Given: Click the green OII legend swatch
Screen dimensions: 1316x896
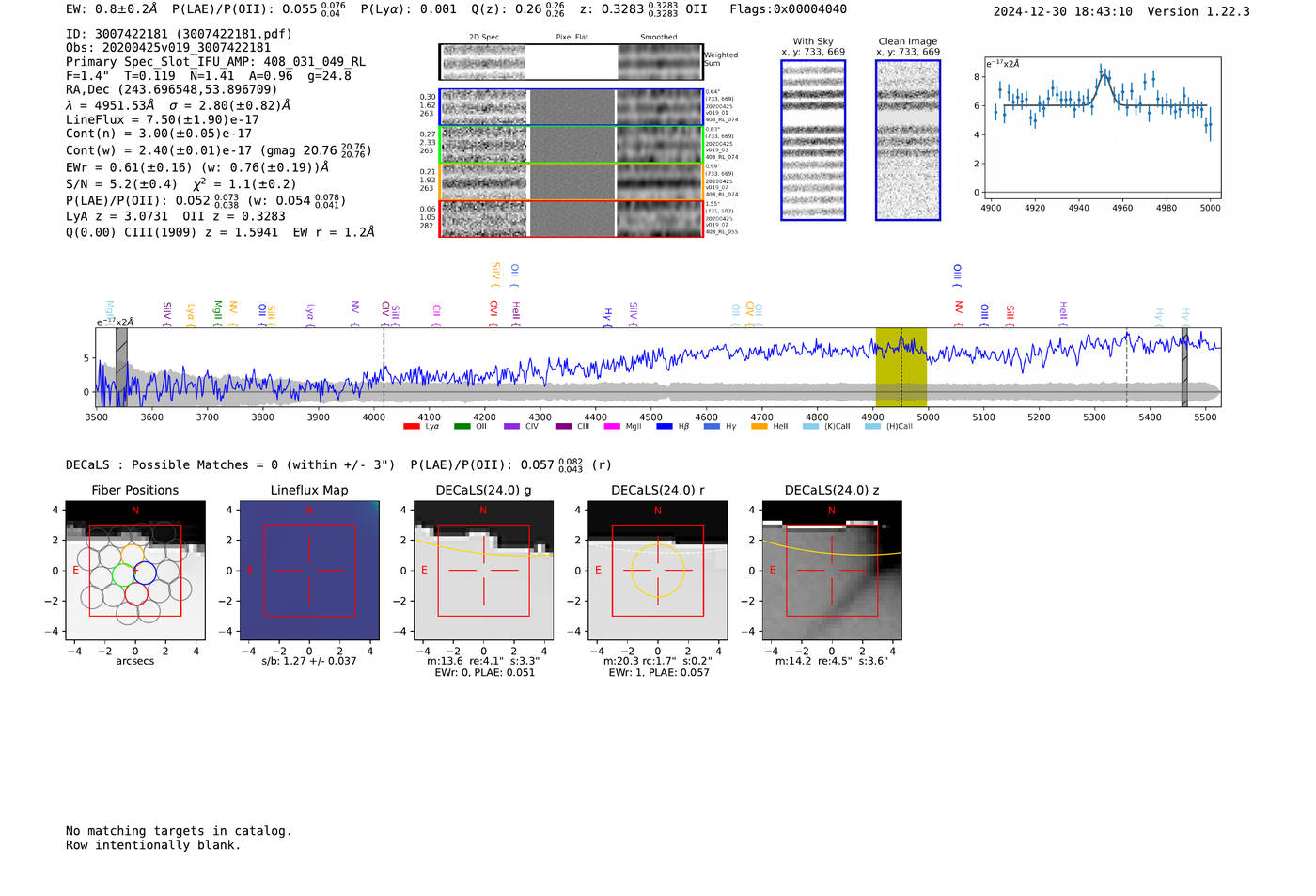Looking at the screenshot, I should (462, 427).
